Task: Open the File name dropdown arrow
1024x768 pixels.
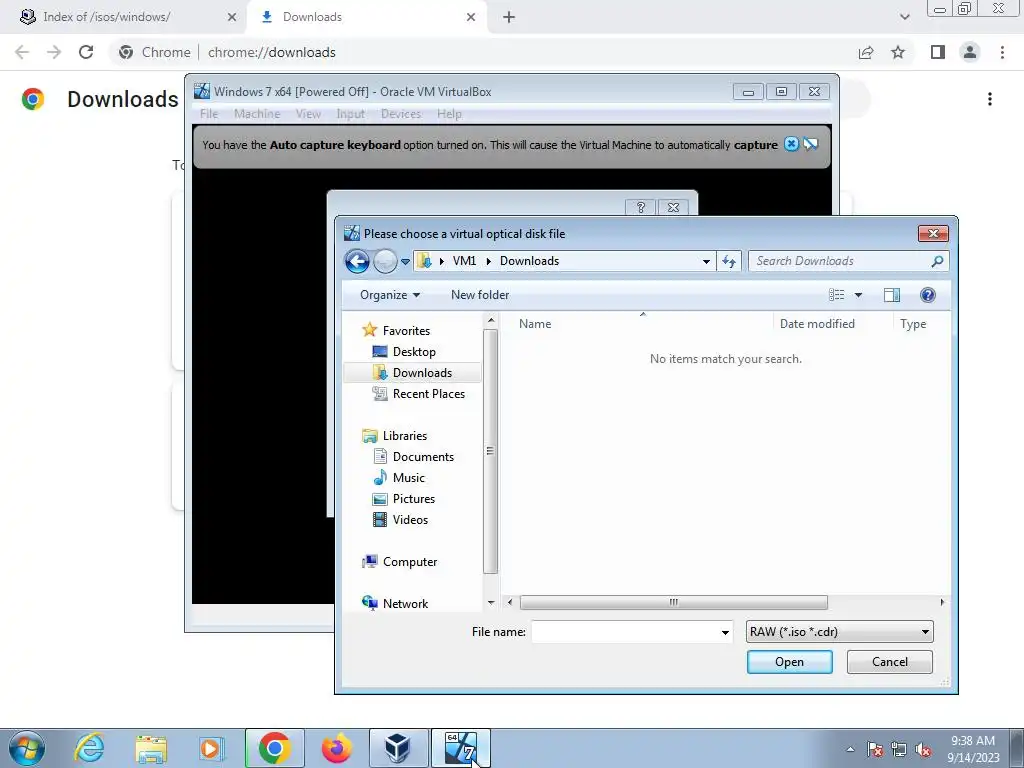Action: (x=725, y=632)
